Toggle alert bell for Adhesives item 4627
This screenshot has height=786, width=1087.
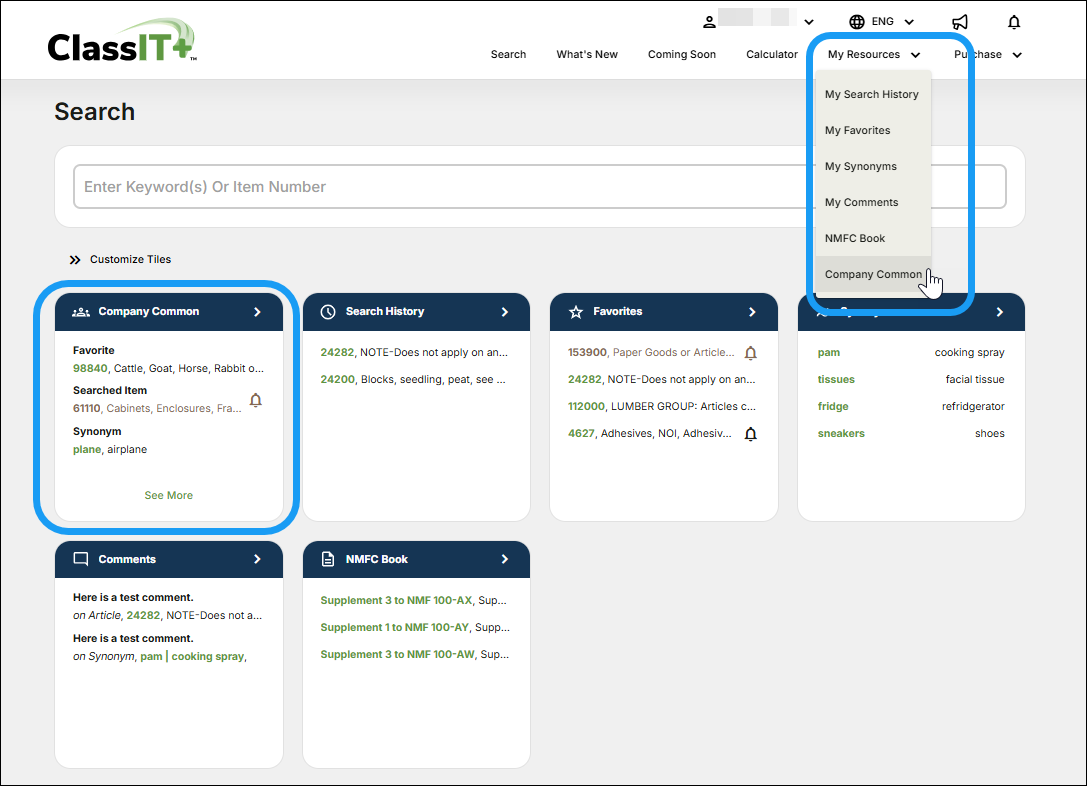(x=751, y=434)
